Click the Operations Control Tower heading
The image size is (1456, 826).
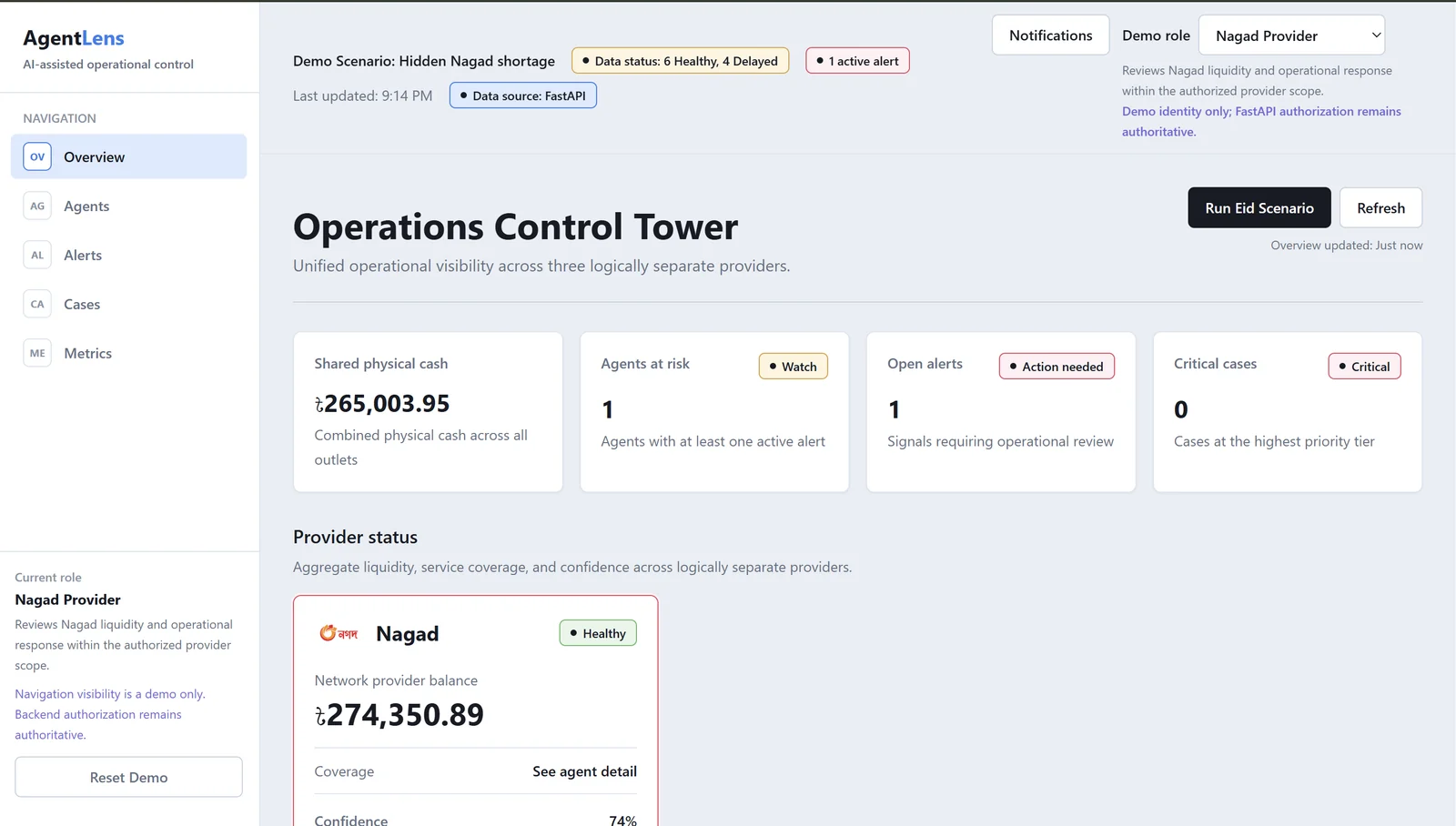(x=515, y=227)
